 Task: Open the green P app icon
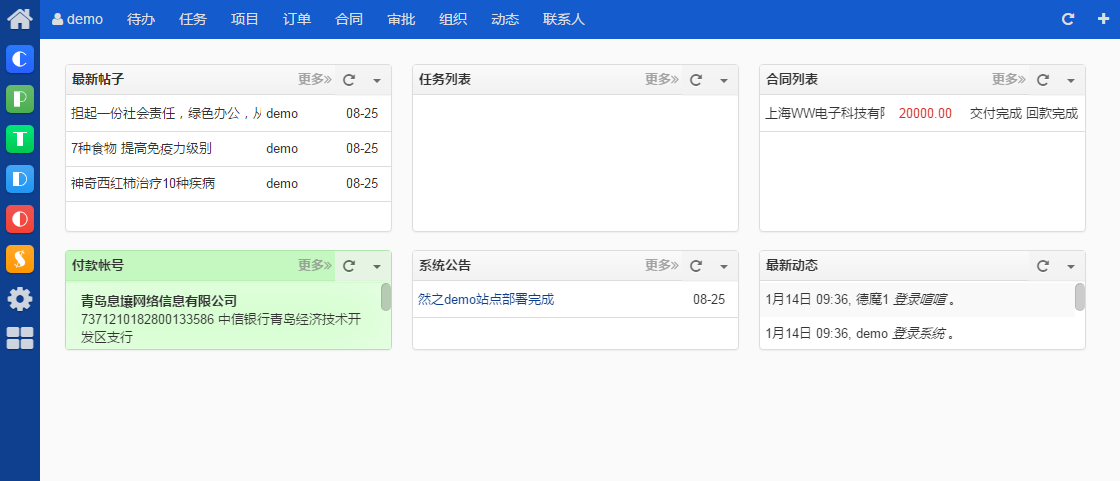pyautogui.click(x=20, y=99)
